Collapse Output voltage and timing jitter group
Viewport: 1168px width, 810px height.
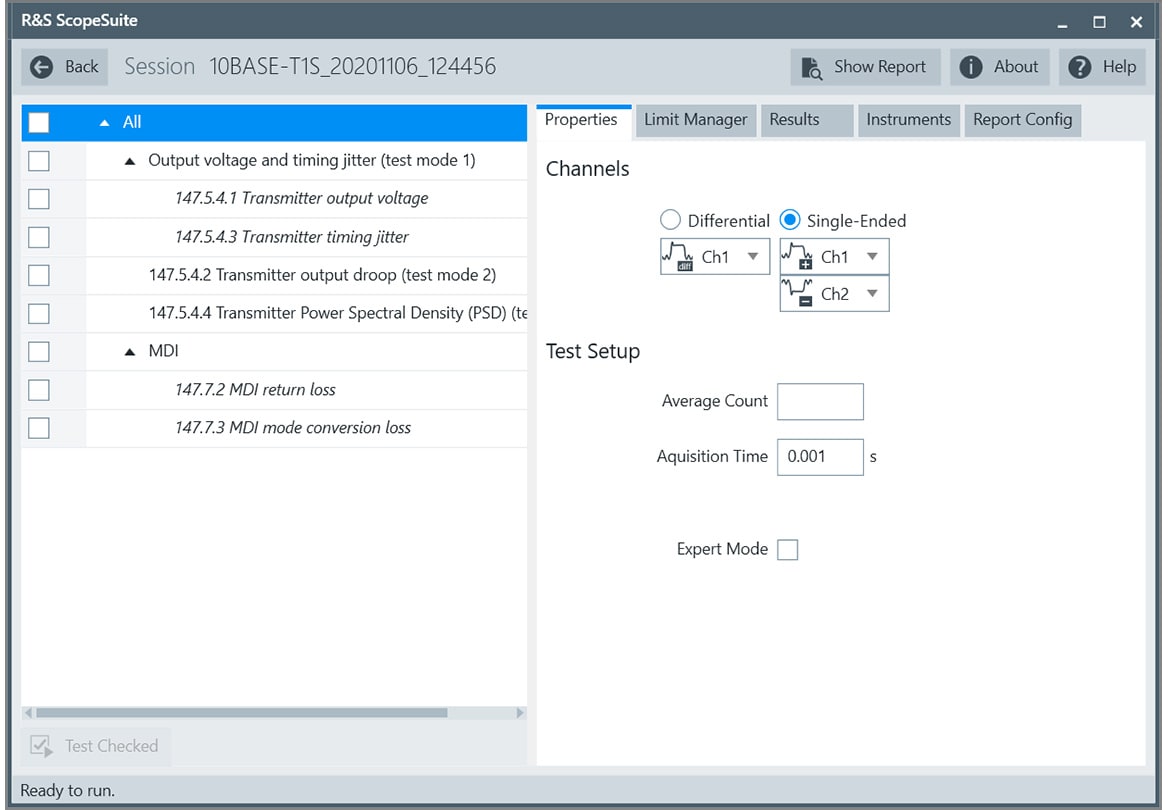pyautogui.click(x=130, y=161)
